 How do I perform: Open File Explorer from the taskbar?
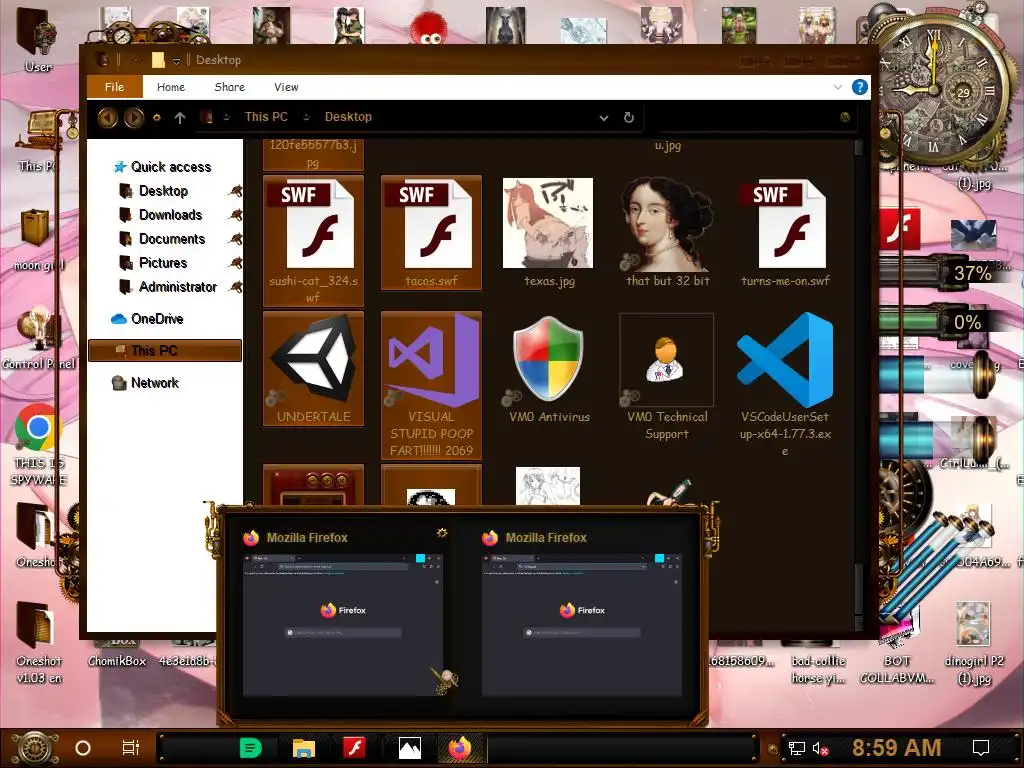[304, 748]
